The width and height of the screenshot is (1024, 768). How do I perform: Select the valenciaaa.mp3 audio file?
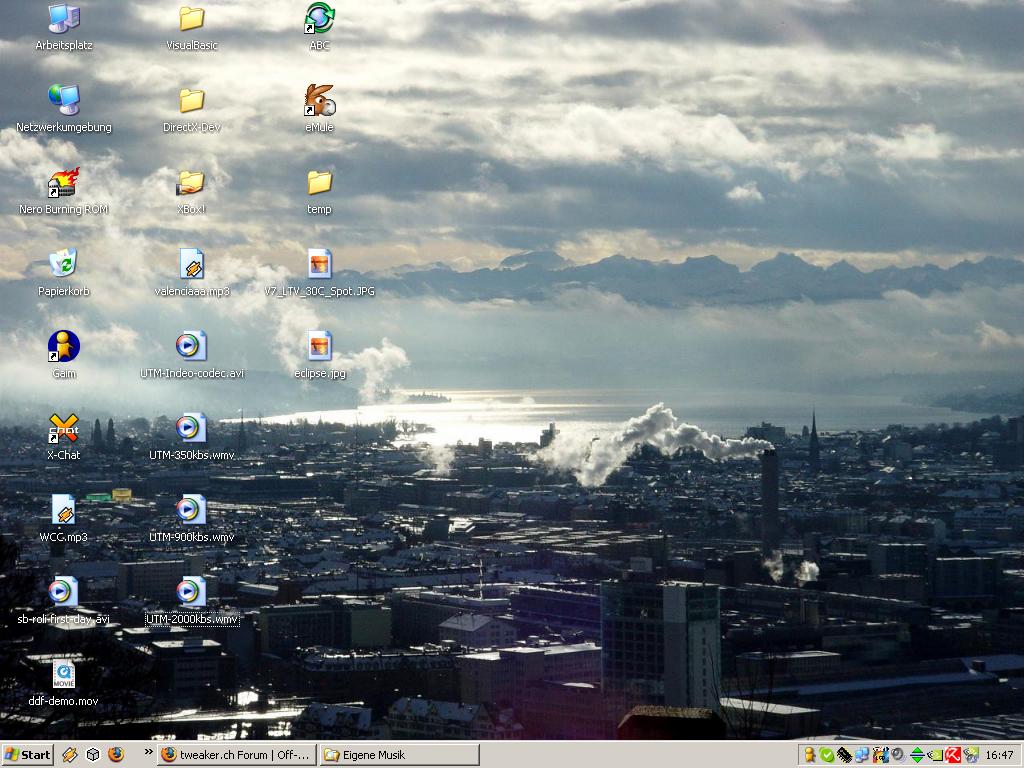(x=191, y=265)
